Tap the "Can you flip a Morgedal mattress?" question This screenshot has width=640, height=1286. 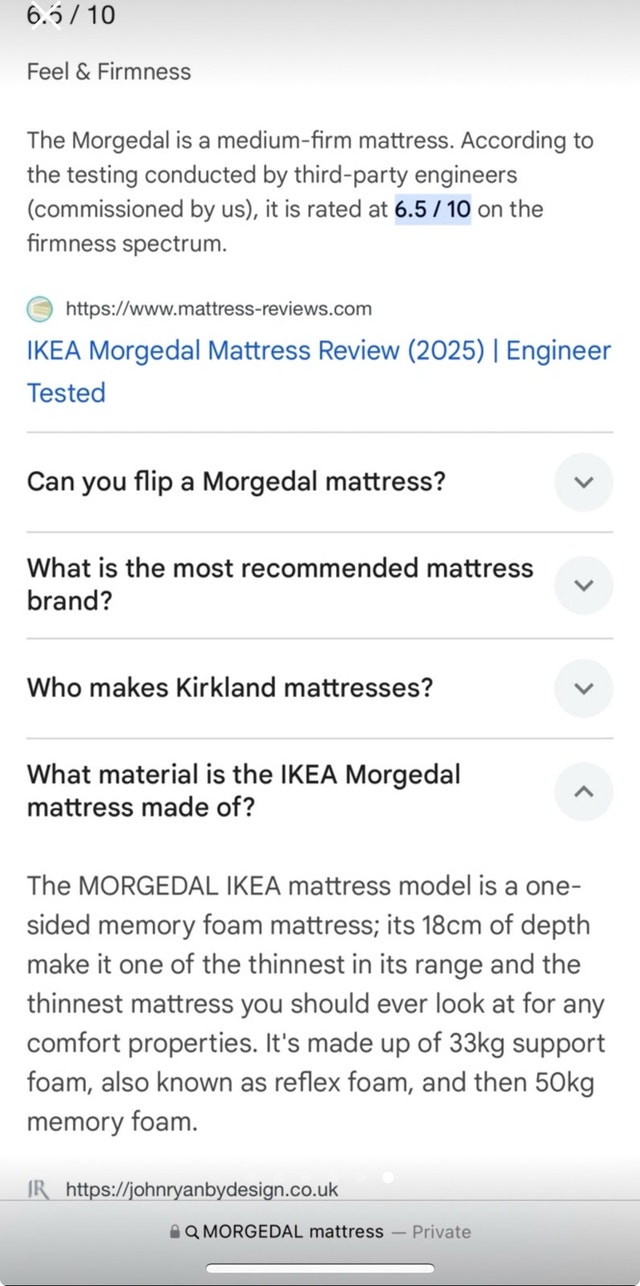pyautogui.click(x=236, y=482)
